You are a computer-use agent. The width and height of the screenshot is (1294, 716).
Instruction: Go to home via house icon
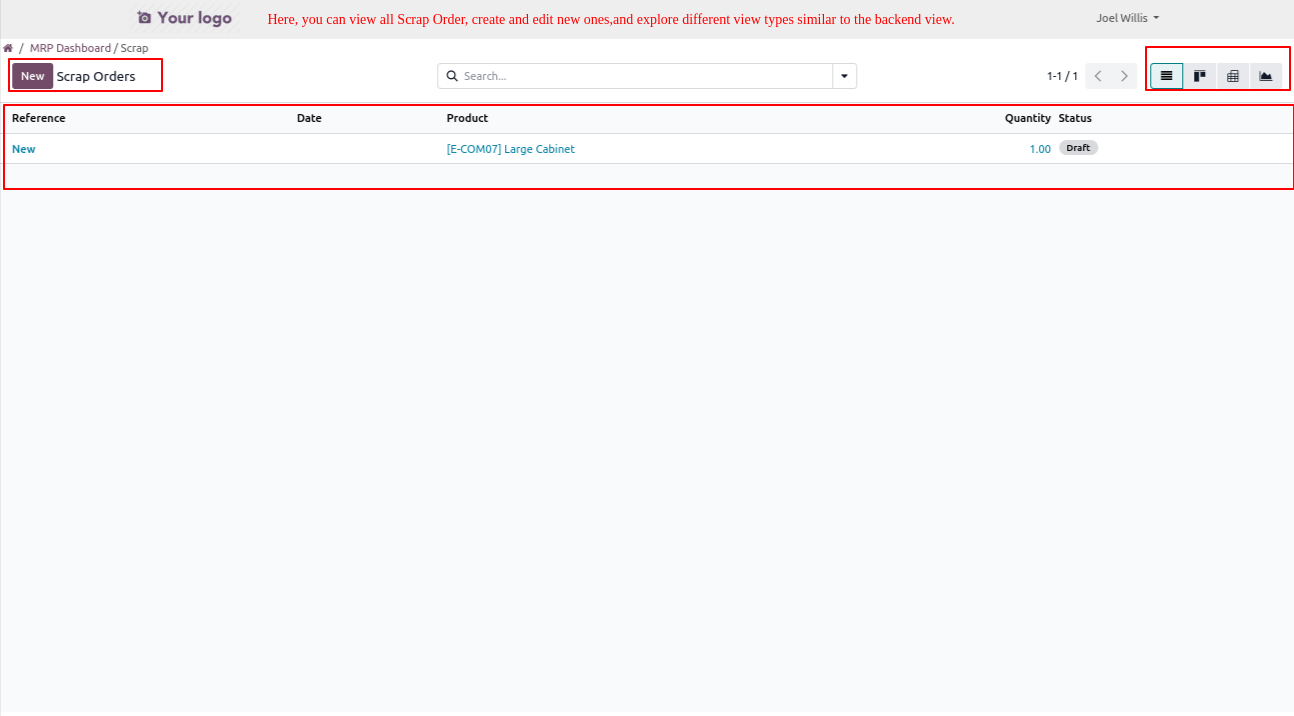coord(8,48)
